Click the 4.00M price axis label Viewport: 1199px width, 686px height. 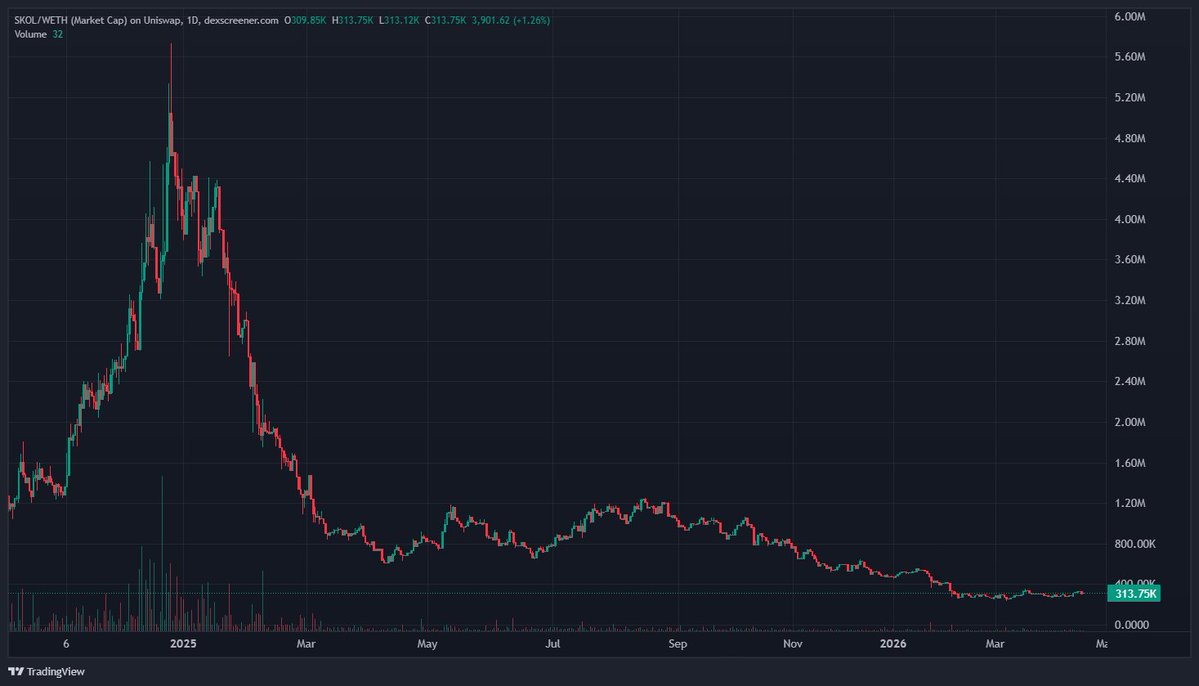pos(1129,219)
